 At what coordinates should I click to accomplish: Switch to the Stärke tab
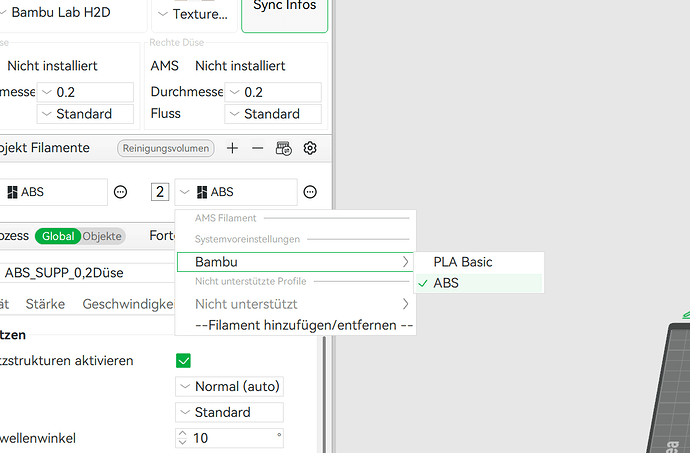coord(45,304)
